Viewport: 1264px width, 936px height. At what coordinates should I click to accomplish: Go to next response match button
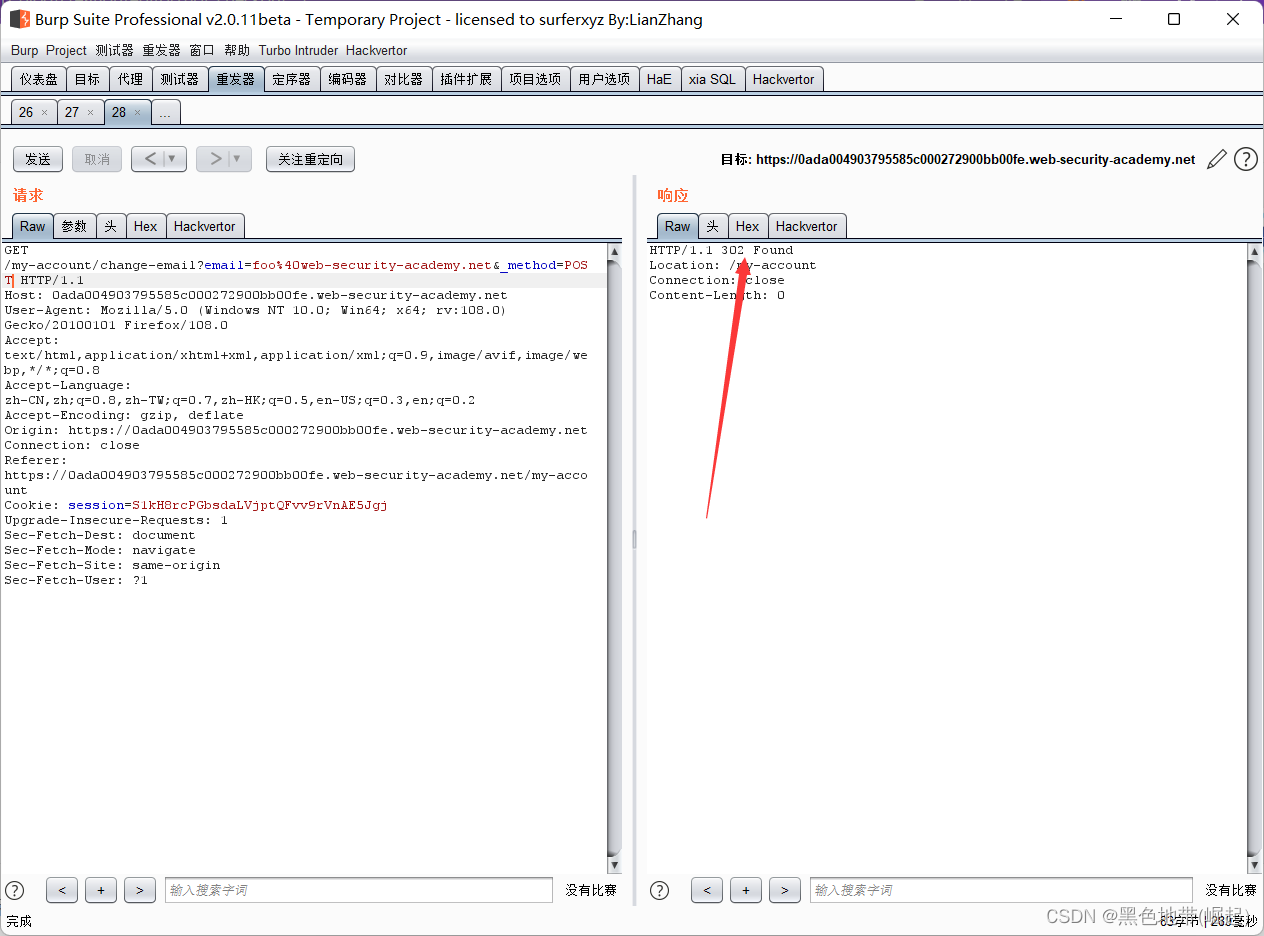pyautogui.click(x=785, y=890)
